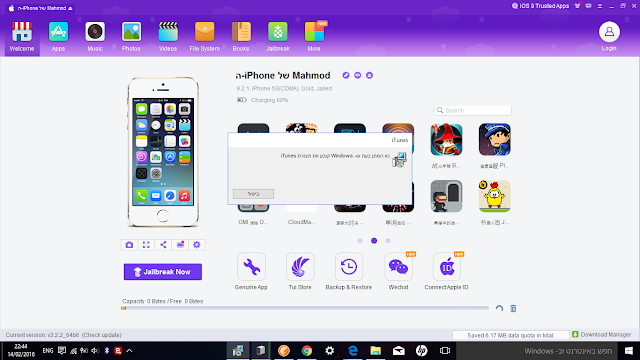Open the title bar dropdown menu icon
This screenshot has height=360, width=640.
[600, 6]
